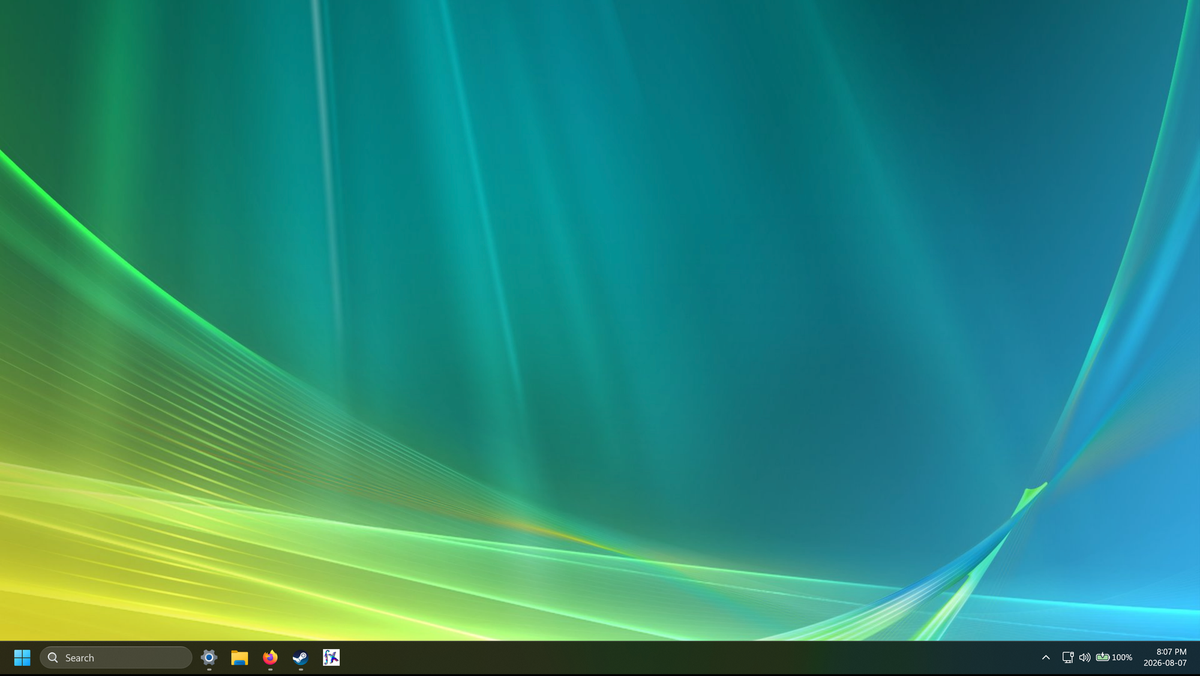This screenshot has height=676, width=1200.
Task: Click the volume speaker tray icon
Action: [1085, 657]
